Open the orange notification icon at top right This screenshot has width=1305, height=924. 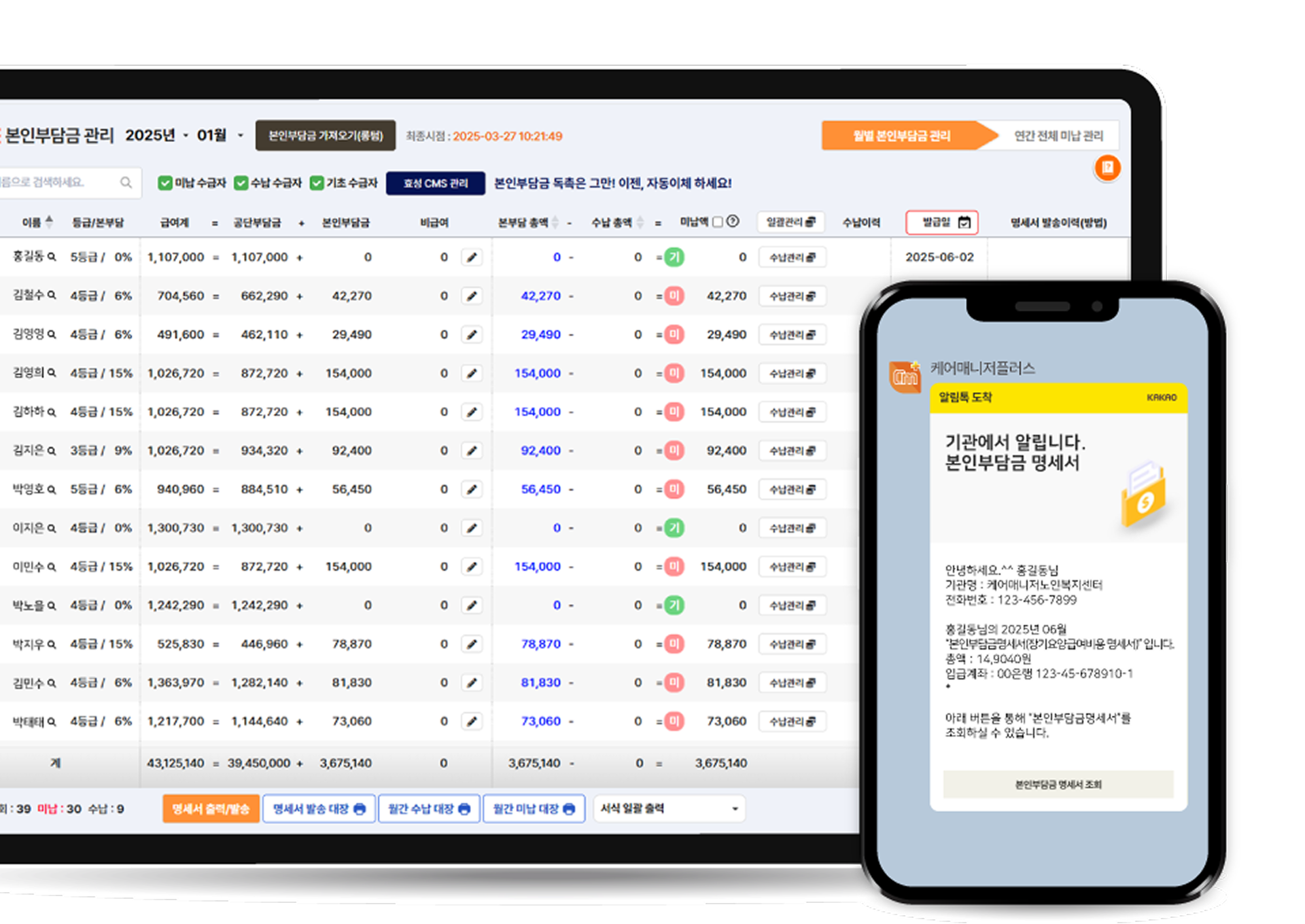pyautogui.click(x=1107, y=168)
